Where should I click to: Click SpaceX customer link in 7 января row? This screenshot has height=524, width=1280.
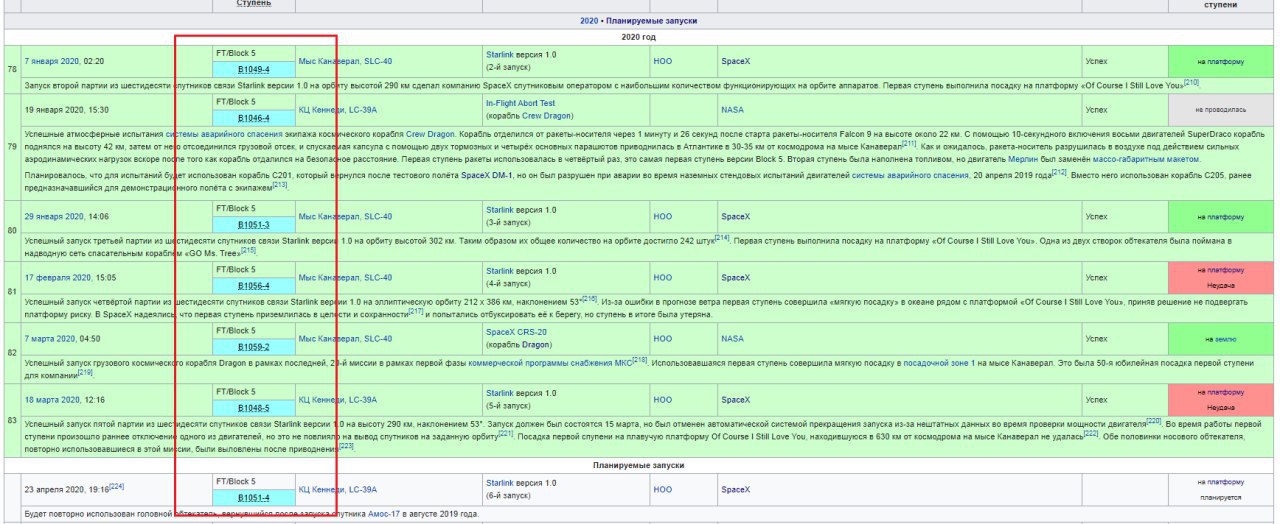[735, 61]
